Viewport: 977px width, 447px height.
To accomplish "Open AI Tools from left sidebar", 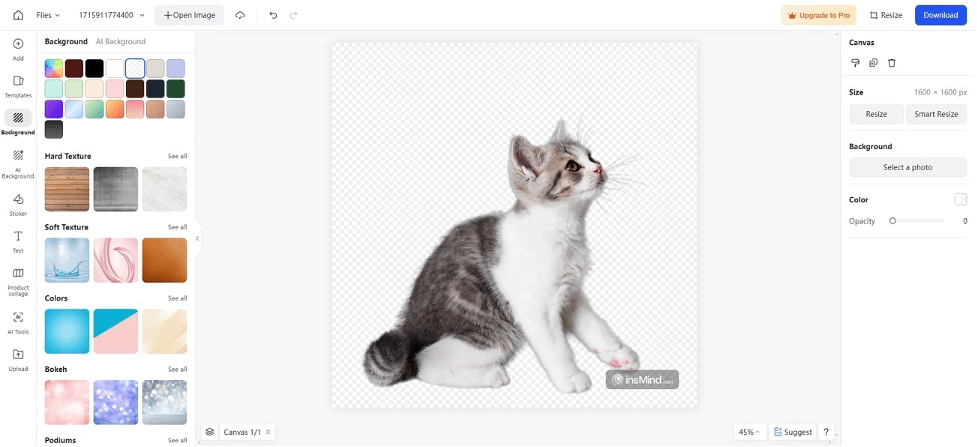I will tap(18, 321).
